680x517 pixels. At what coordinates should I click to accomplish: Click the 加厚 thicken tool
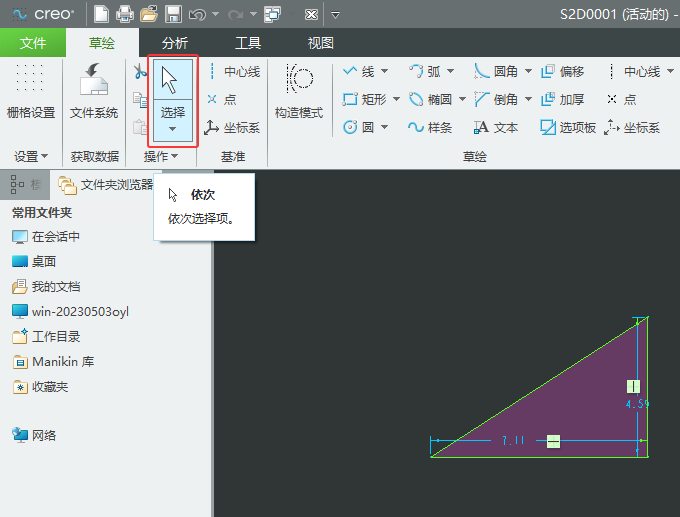(x=563, y=100)
